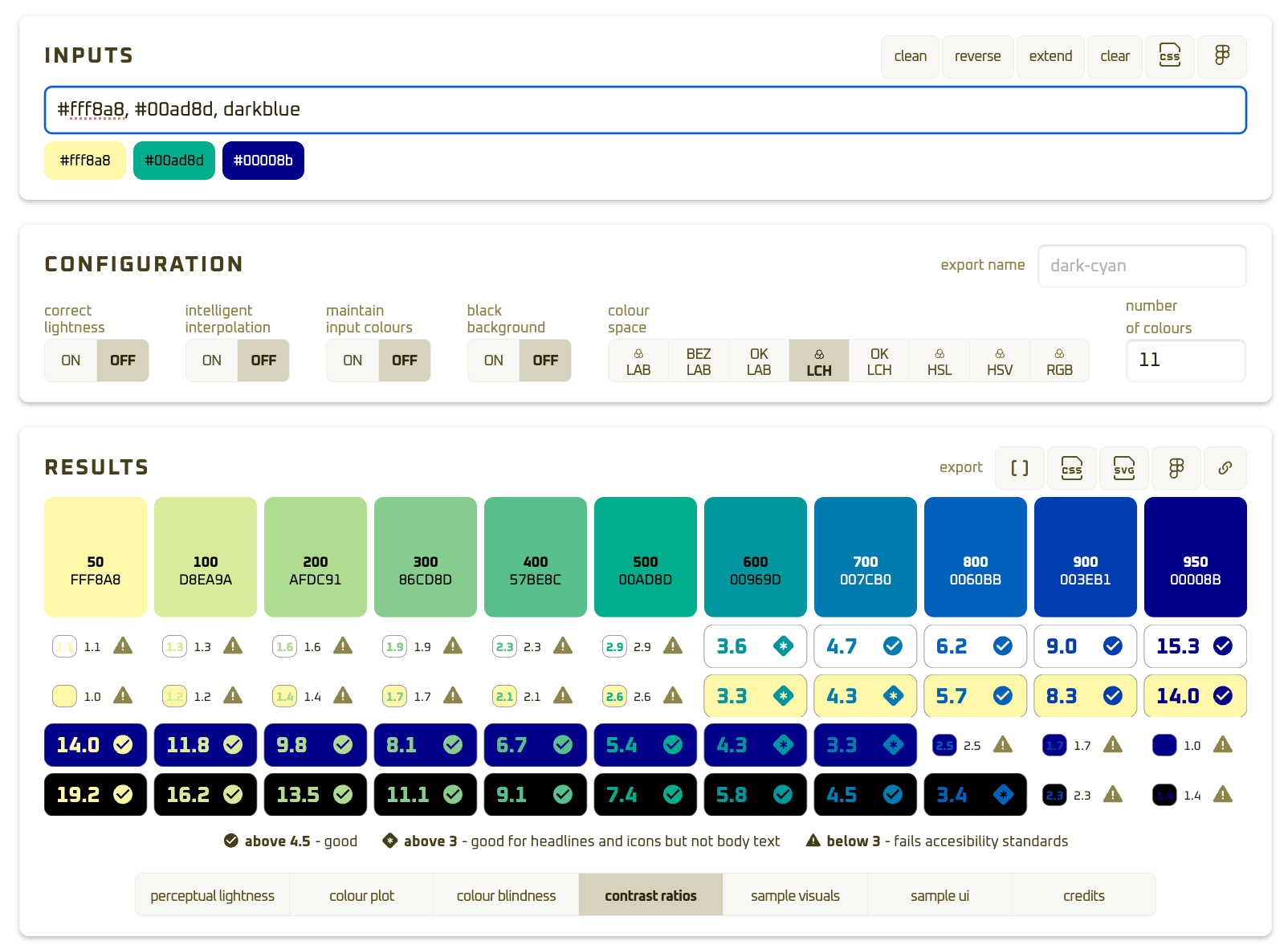Choose RGB colour space option

[x=1059, y=361]
